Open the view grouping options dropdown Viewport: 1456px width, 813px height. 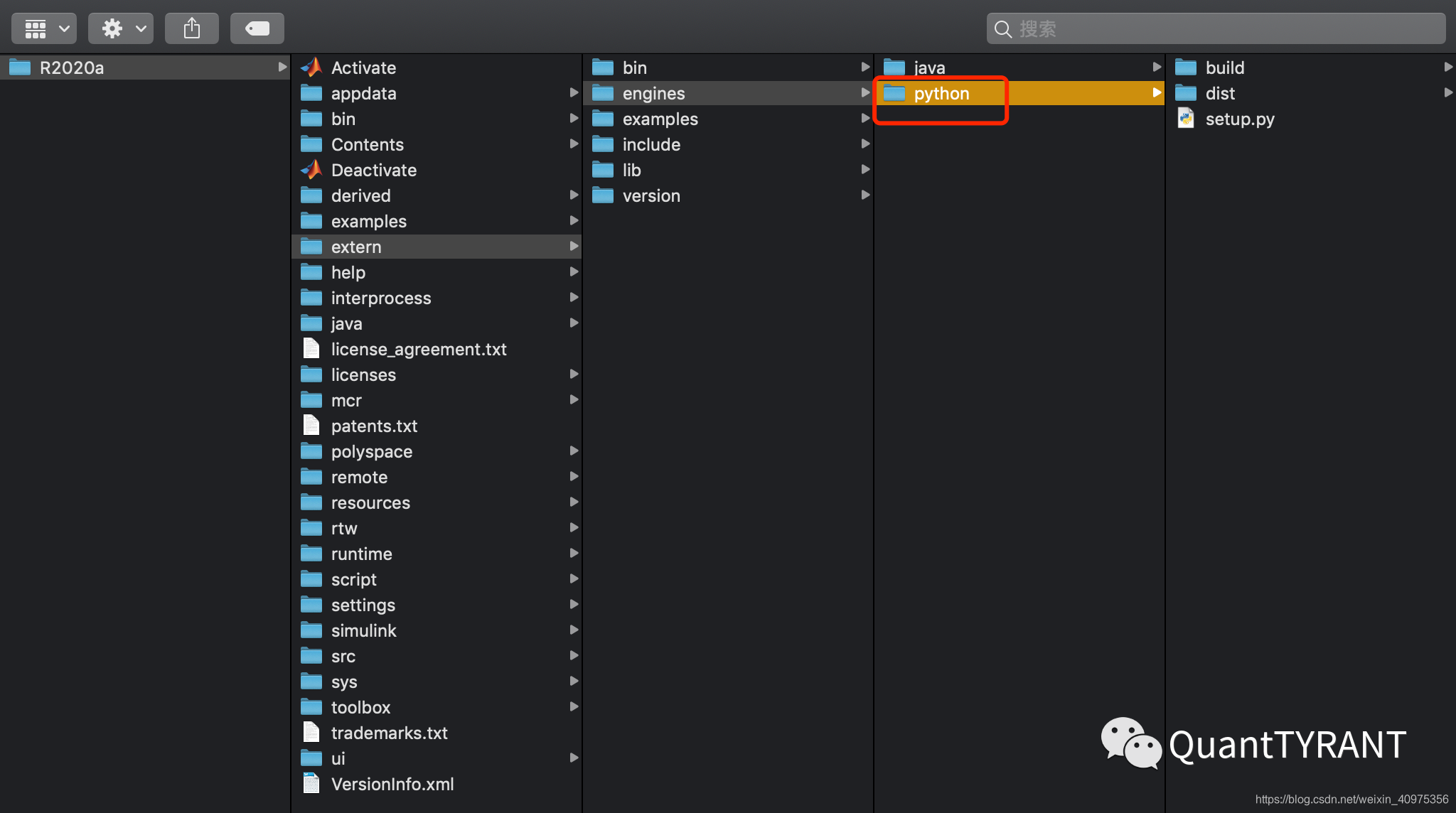pyautogui.click(x=44, y=28)
